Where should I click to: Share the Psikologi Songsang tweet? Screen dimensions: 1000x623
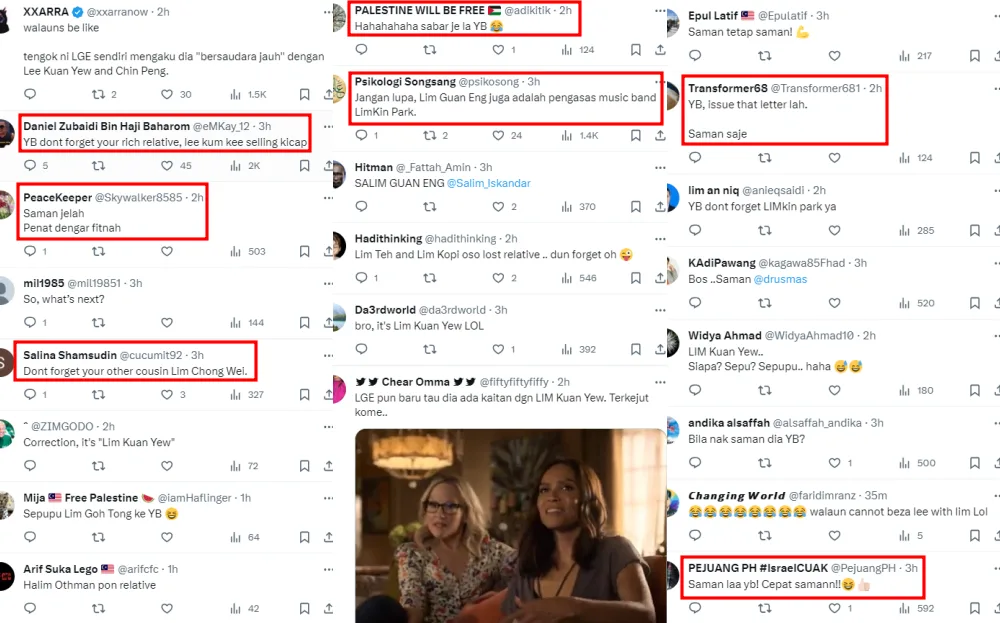660,135
